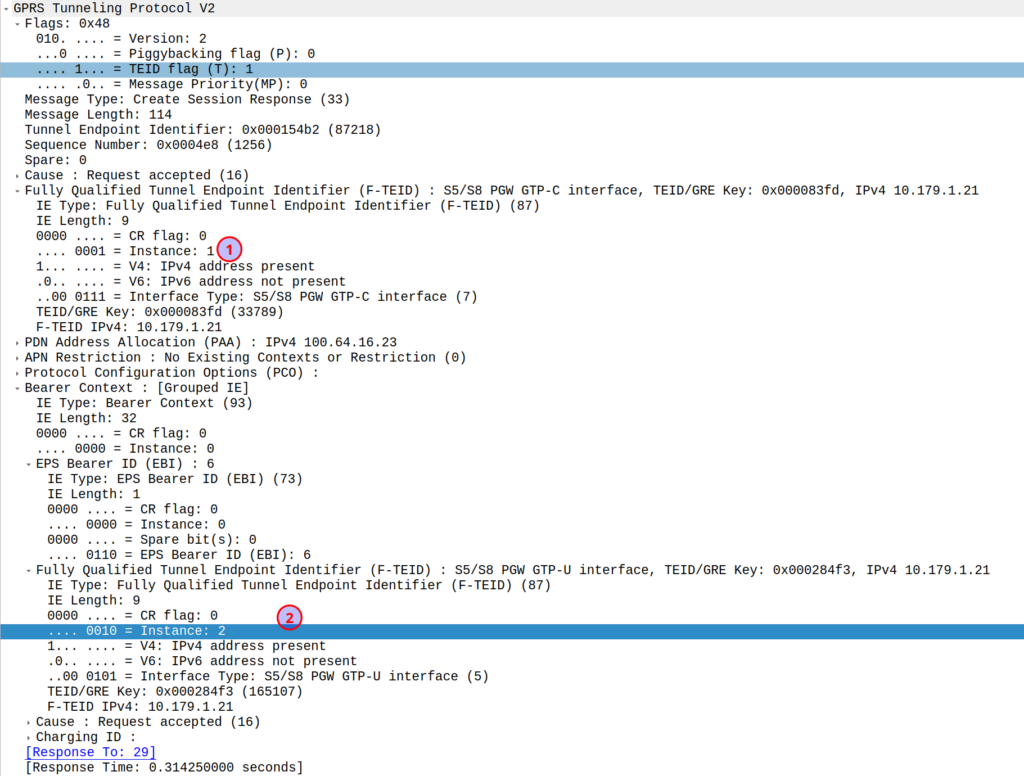Collapse the S5/S8 PGW GTP-U F-TEID node

28,570
